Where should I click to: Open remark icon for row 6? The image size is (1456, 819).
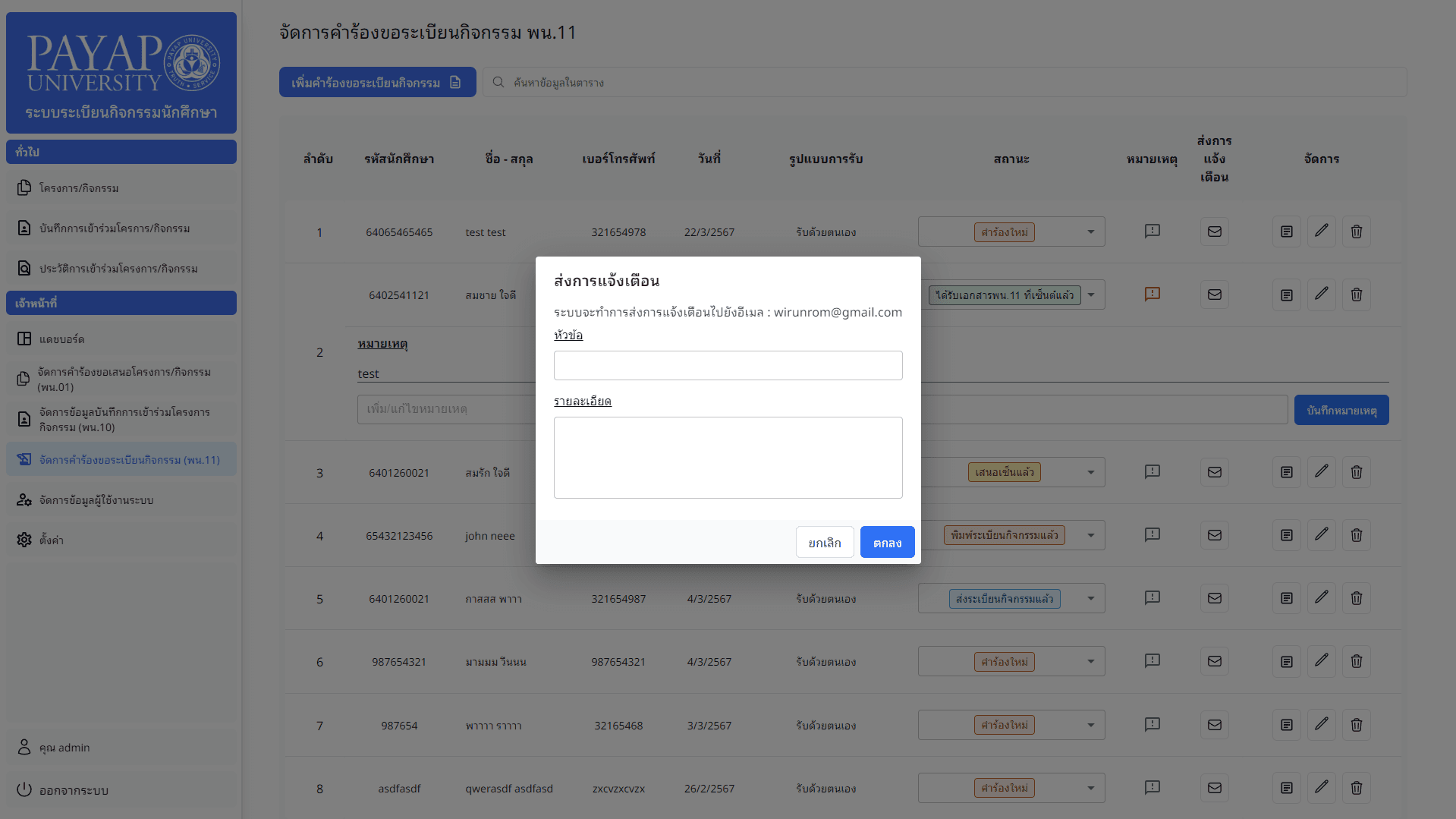pyautogui.click(x=1152, y=660)
